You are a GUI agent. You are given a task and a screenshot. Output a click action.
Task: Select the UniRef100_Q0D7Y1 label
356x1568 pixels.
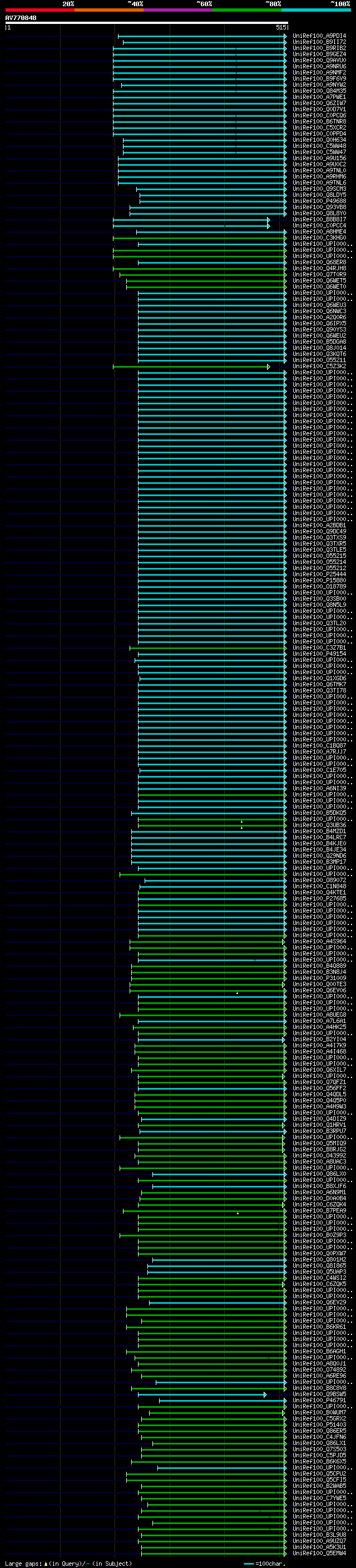[x=319, y=109]
